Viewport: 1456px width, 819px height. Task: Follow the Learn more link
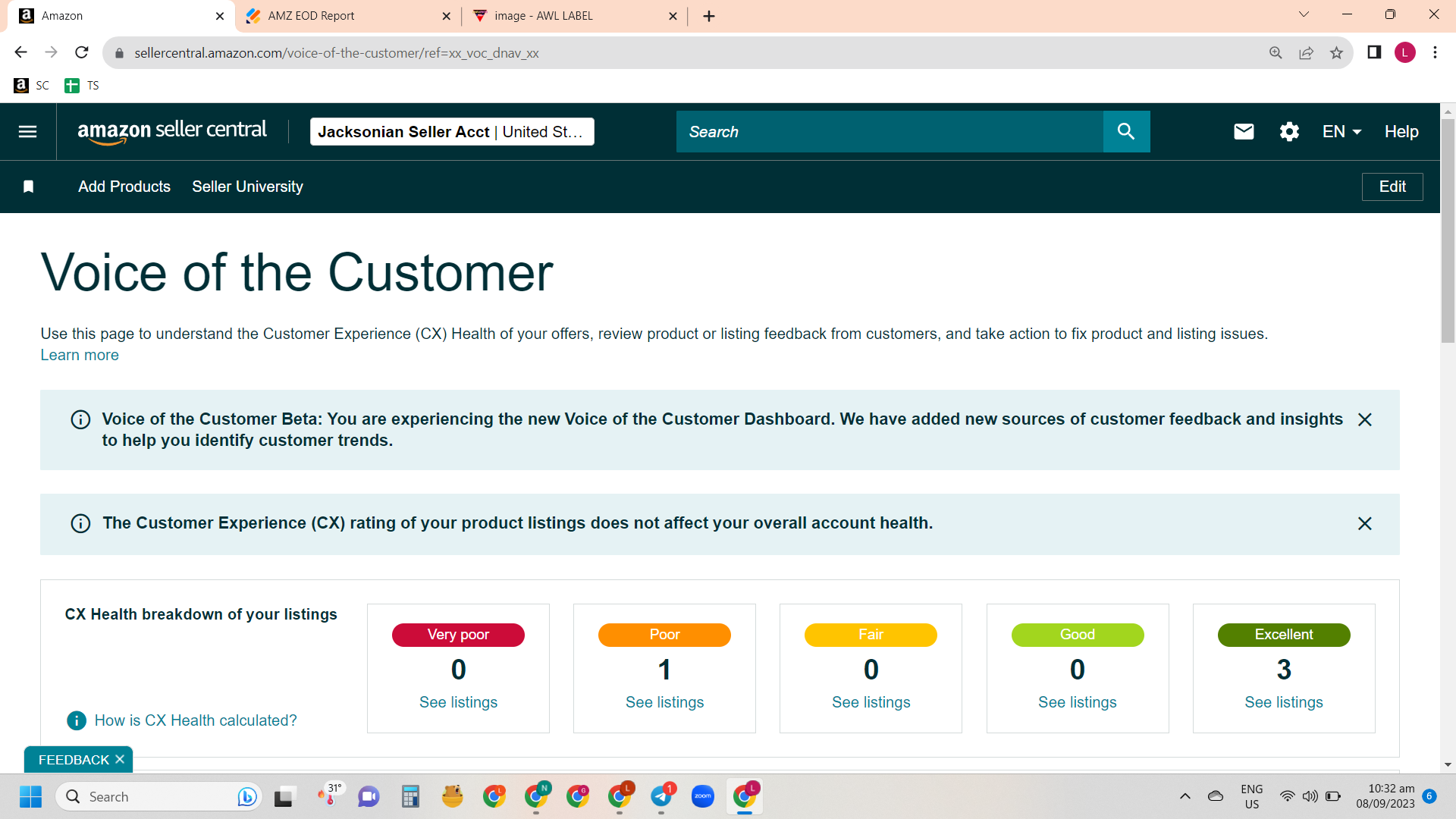click(x=80, y=355)
